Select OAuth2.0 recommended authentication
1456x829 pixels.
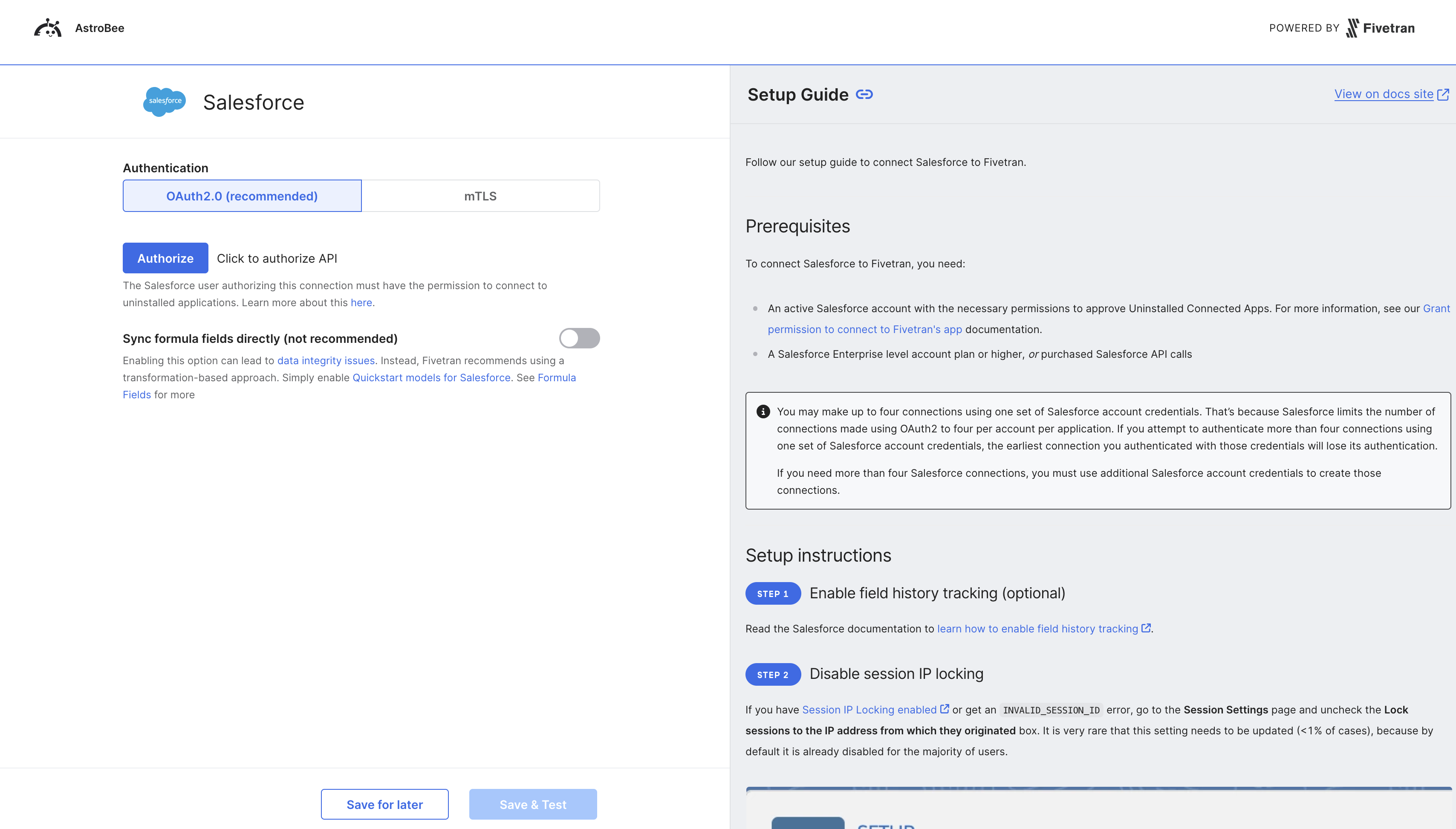coord(241,195)
